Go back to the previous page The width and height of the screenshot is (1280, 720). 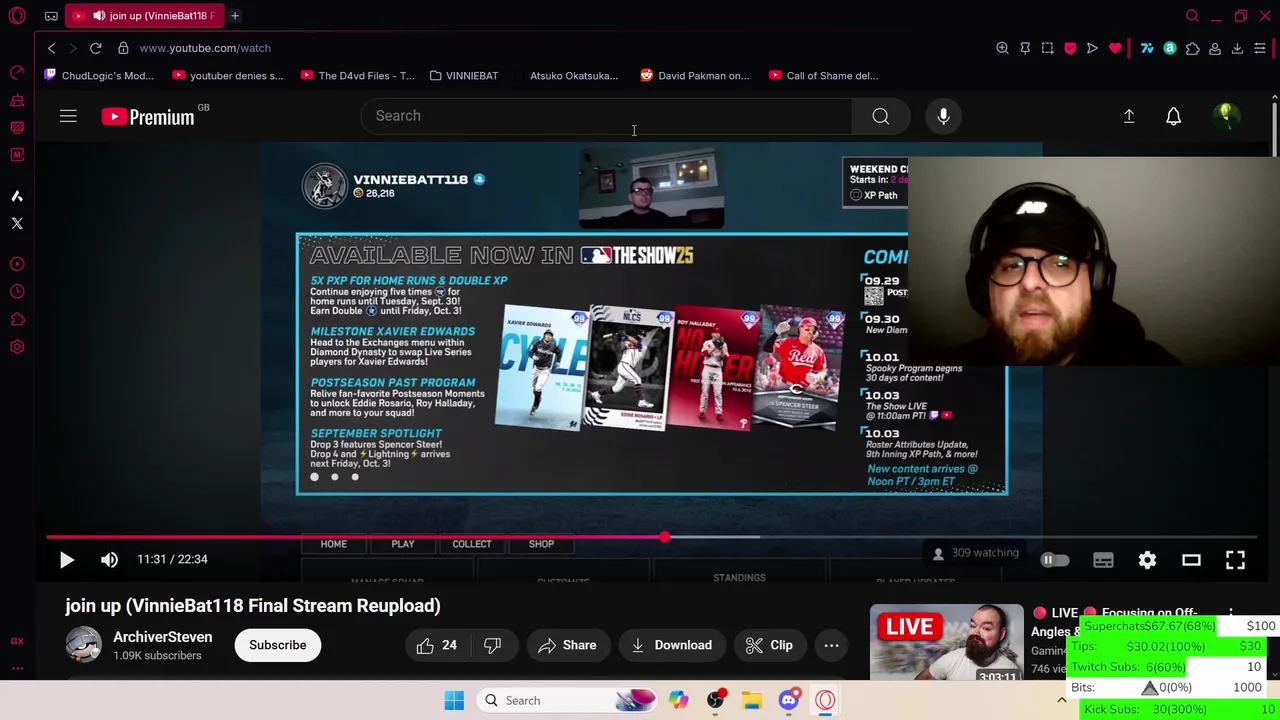[51, 48]
